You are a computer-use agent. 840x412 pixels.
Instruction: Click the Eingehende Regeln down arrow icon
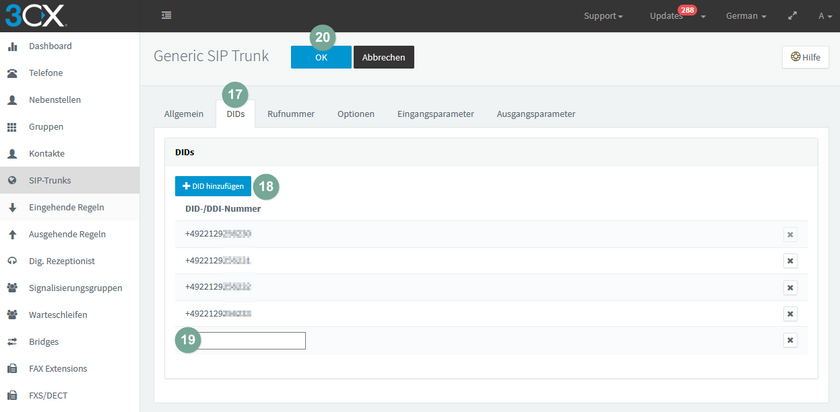tap(12, 207)
